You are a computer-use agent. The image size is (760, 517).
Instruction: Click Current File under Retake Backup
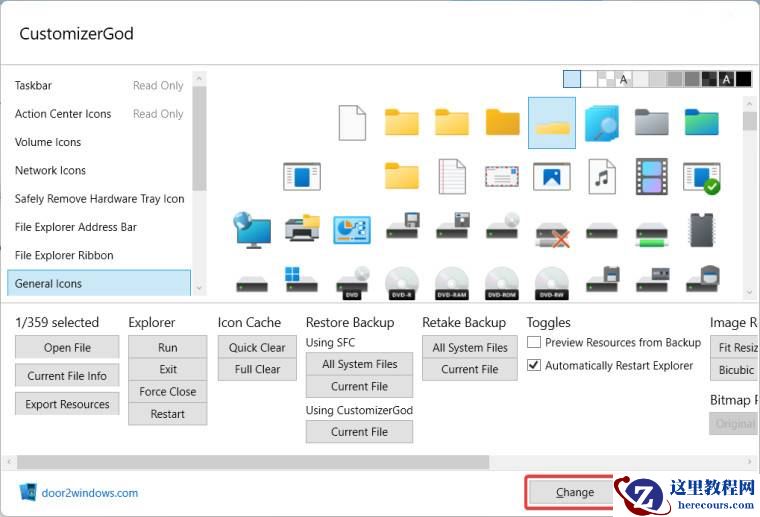pos(470,369)
